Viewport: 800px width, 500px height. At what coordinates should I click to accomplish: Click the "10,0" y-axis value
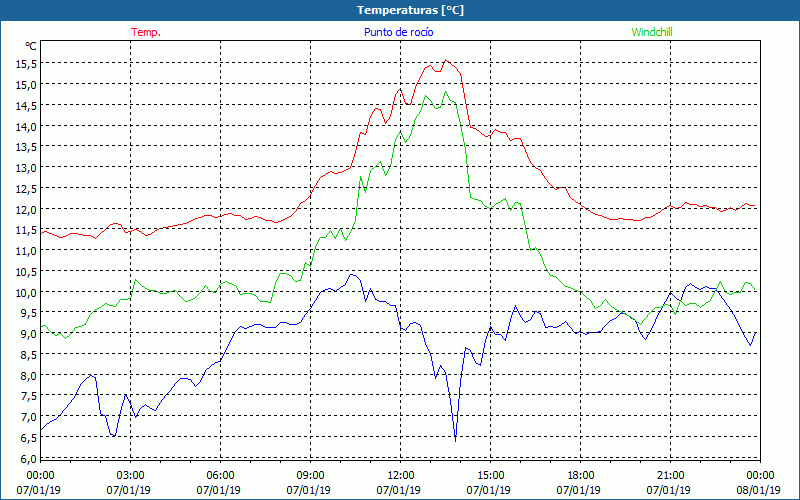click(26, 292)
